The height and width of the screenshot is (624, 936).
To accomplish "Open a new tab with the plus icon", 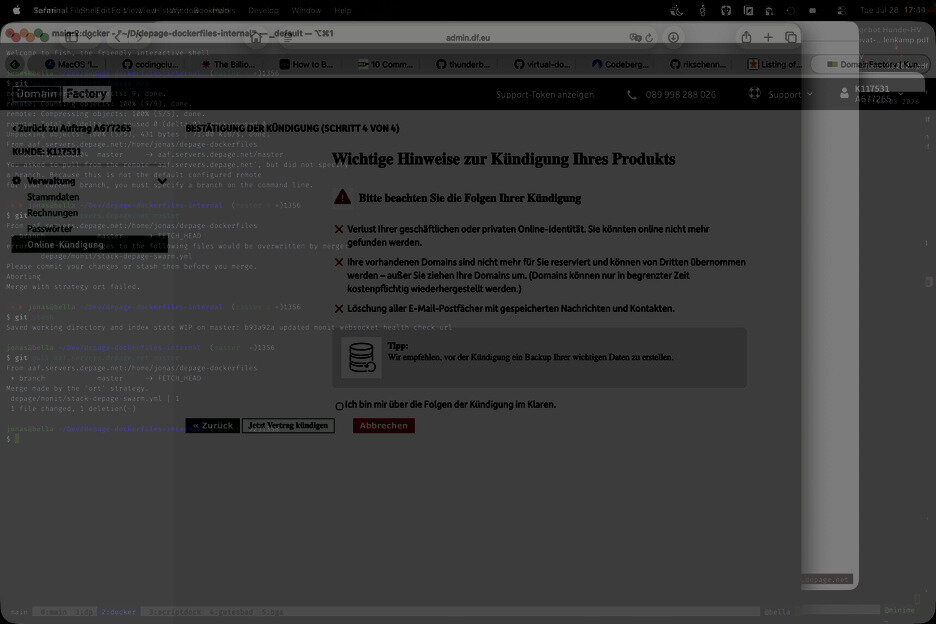I will (x=768, y=38).
